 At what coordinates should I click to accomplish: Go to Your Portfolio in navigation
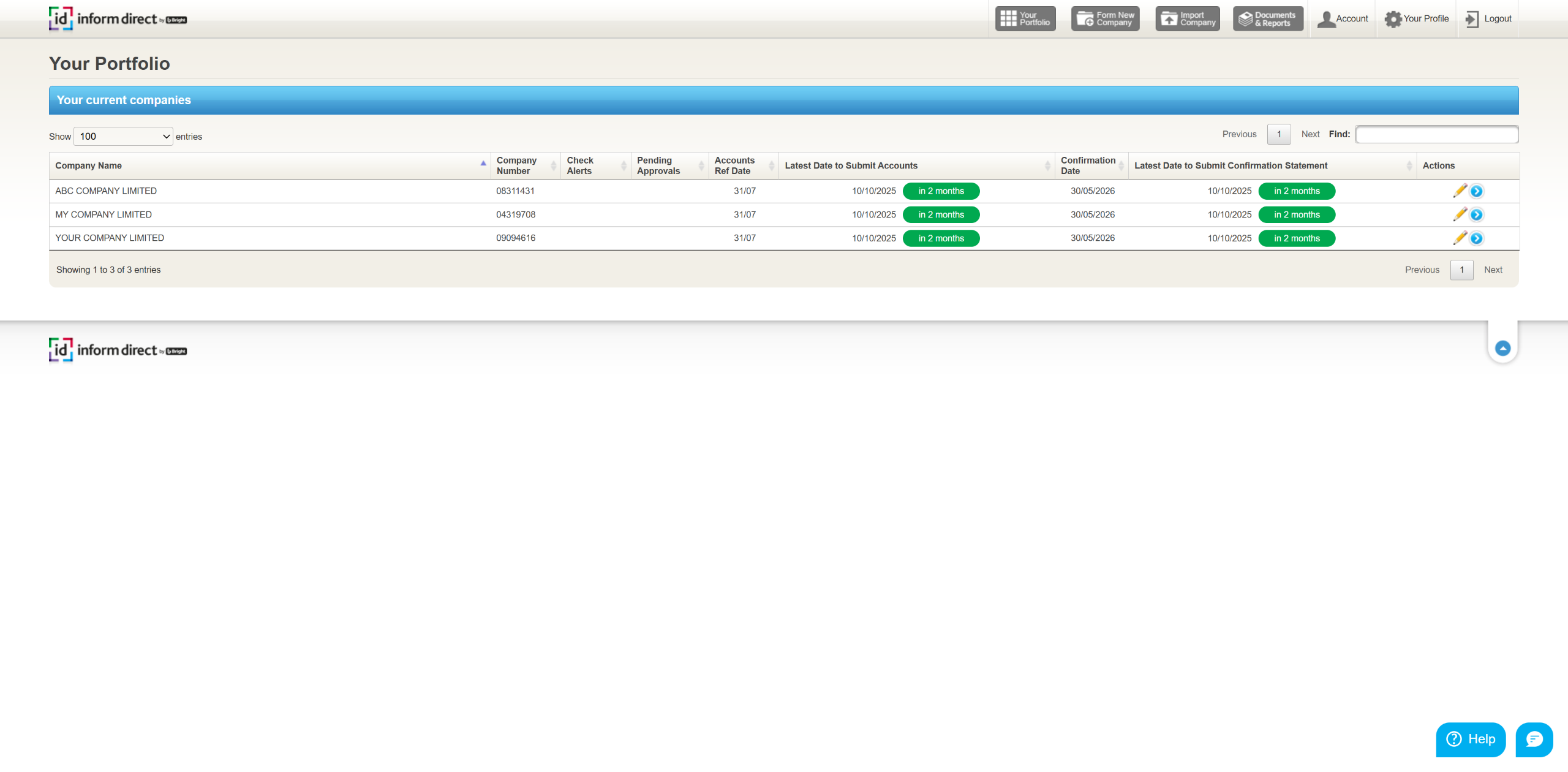coord(1025,19)
